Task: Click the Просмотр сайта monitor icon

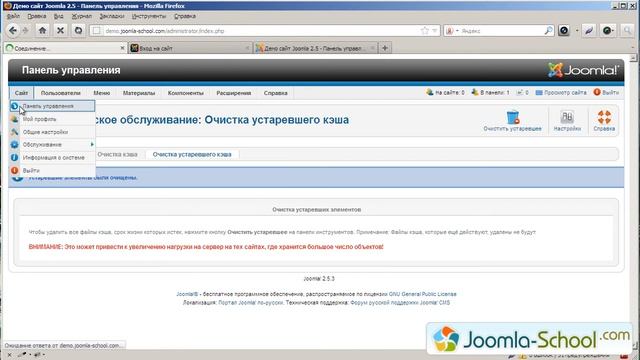Action: tap(539, 93)
